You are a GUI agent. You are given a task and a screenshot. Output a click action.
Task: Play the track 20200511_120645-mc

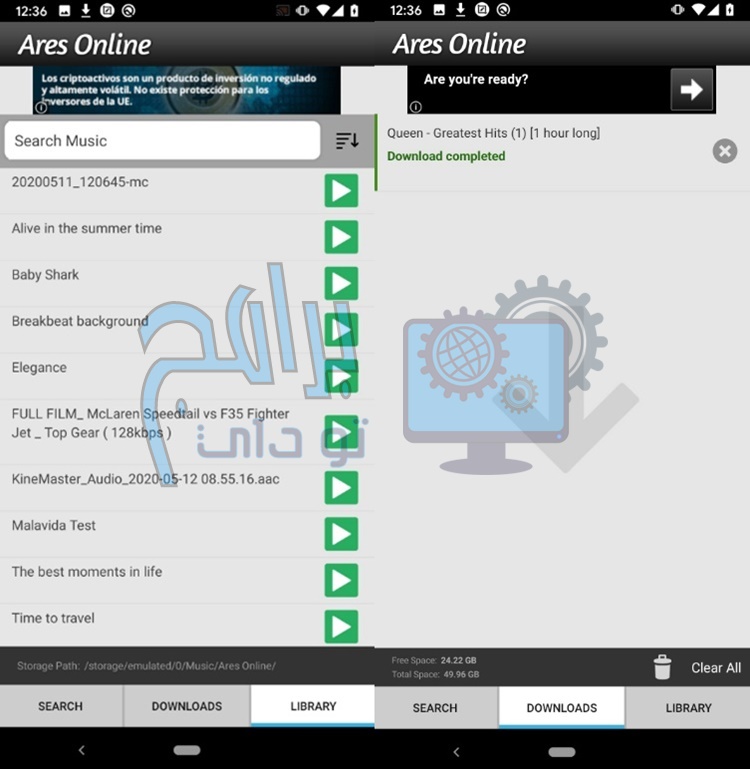tap(341, 191)
